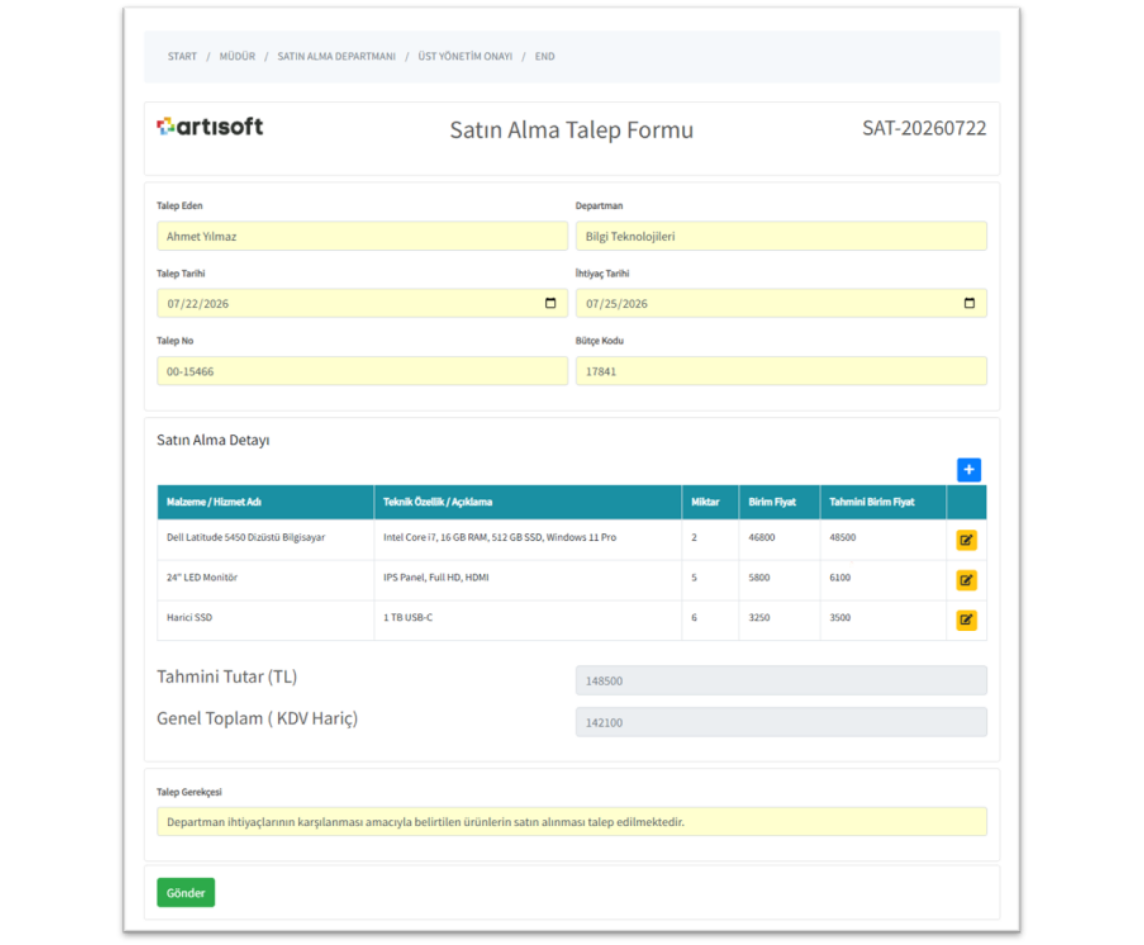Edit the Dell Latitude 5450 row
Screen dimensions: 1144x945
pos(966,540)
